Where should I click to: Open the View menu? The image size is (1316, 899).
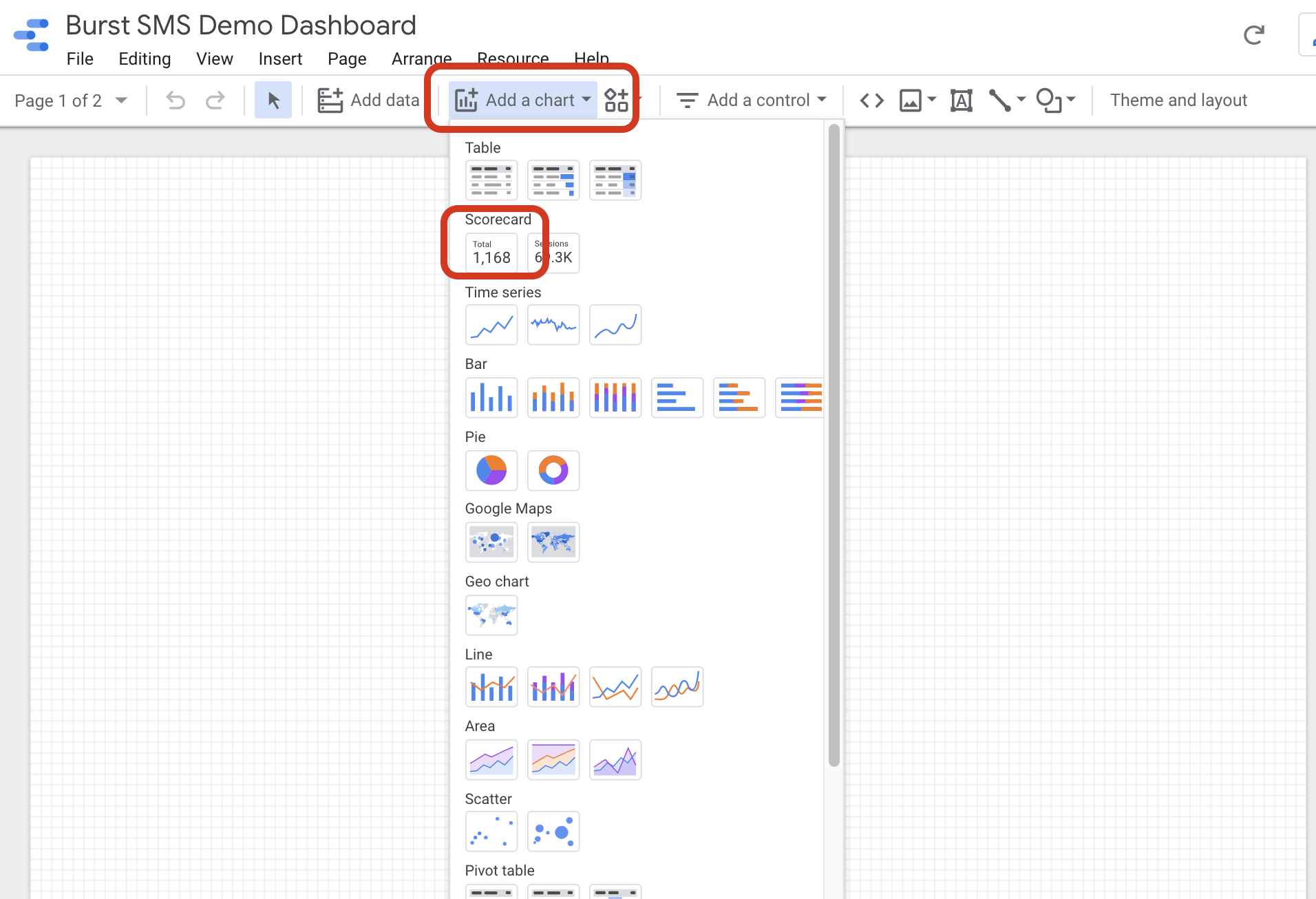coord(215,59)
